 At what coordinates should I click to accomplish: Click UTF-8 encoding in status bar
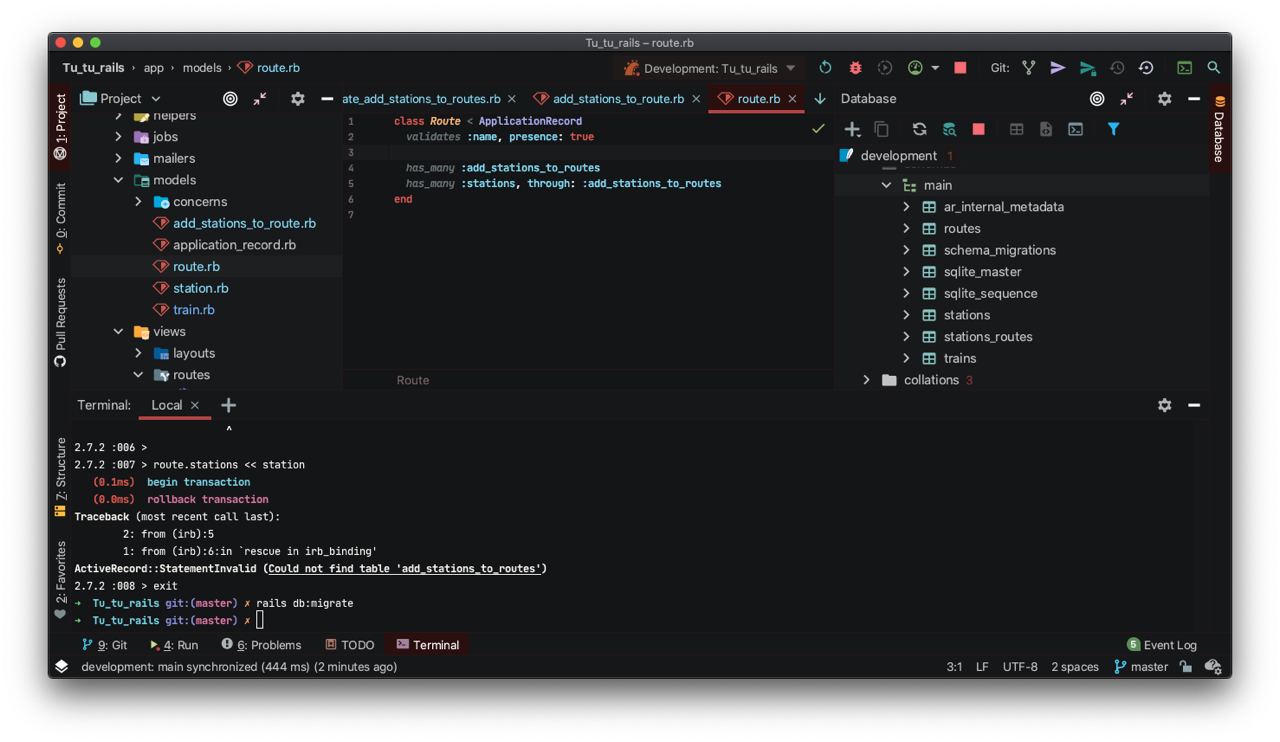(x=1020, y=667)
